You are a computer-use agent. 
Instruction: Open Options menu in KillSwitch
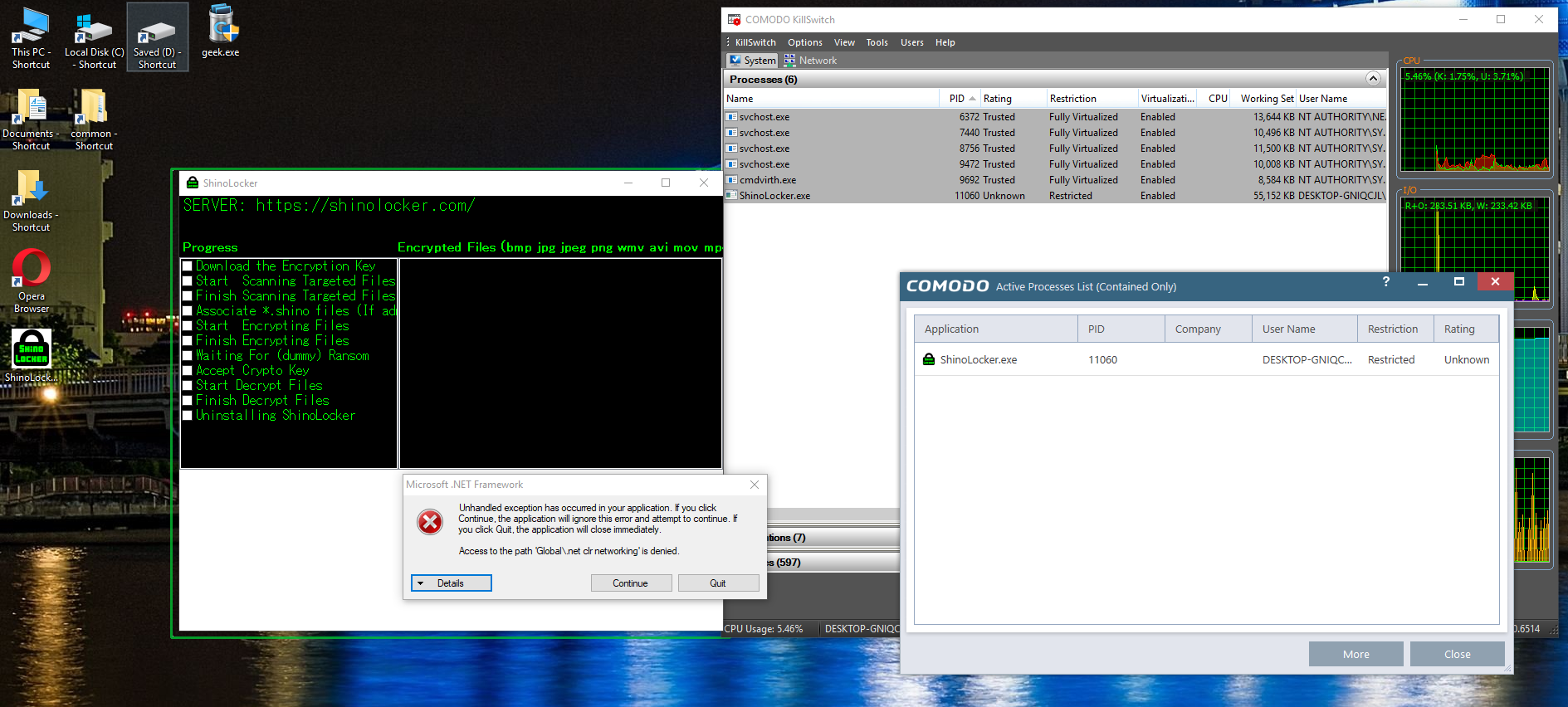pos(805,42)
